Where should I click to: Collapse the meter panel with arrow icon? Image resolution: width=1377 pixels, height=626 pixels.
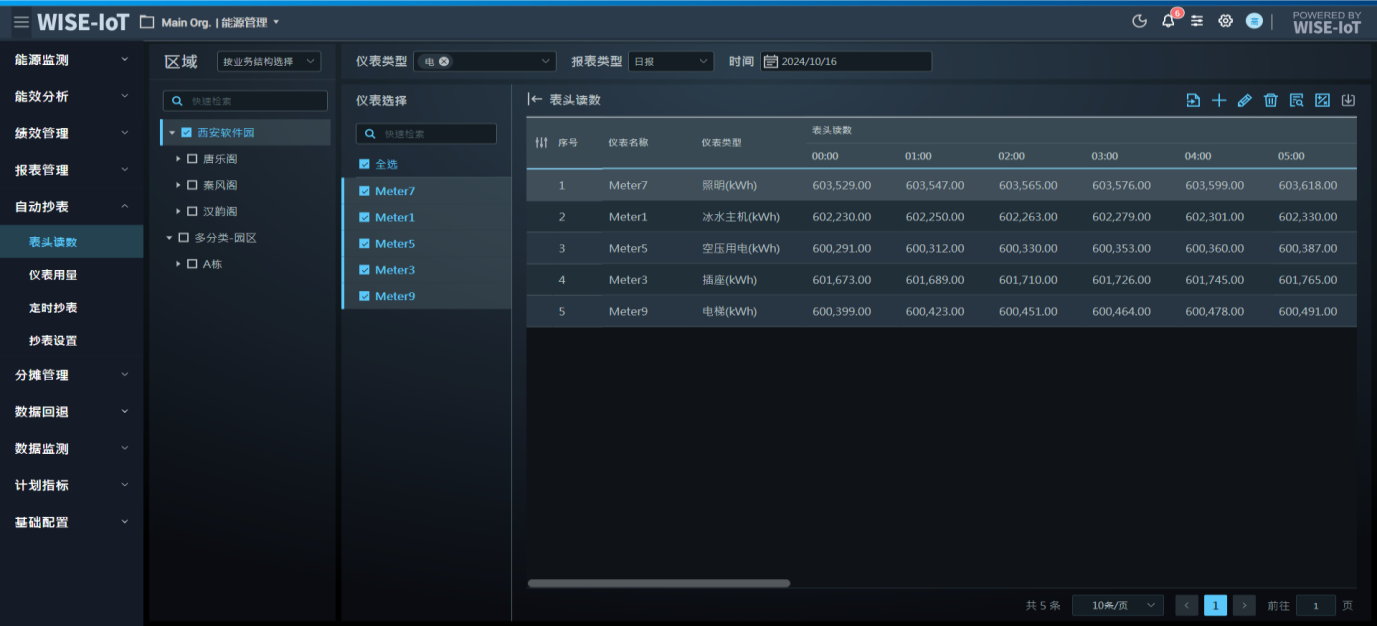[535, 100]
